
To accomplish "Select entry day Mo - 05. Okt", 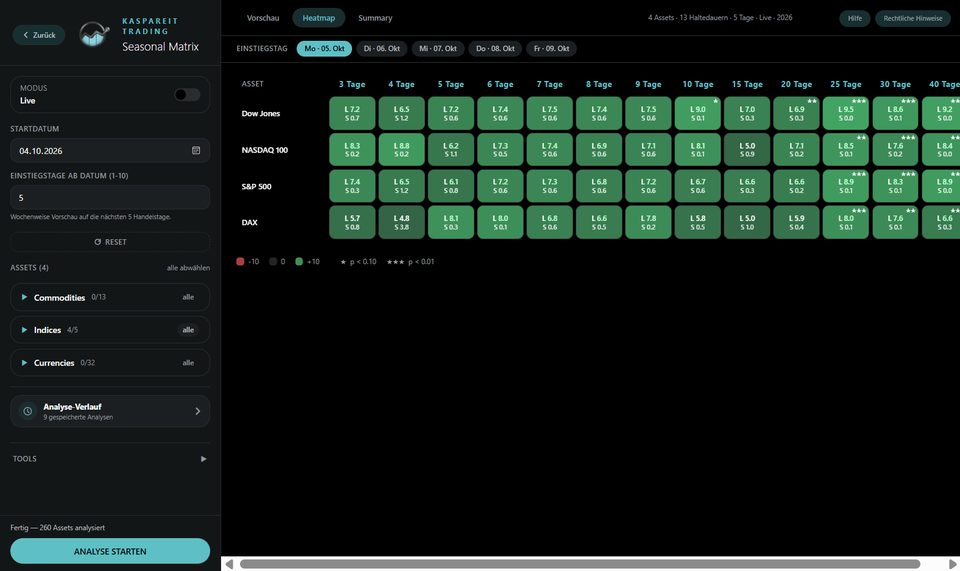I will [324, 48].
